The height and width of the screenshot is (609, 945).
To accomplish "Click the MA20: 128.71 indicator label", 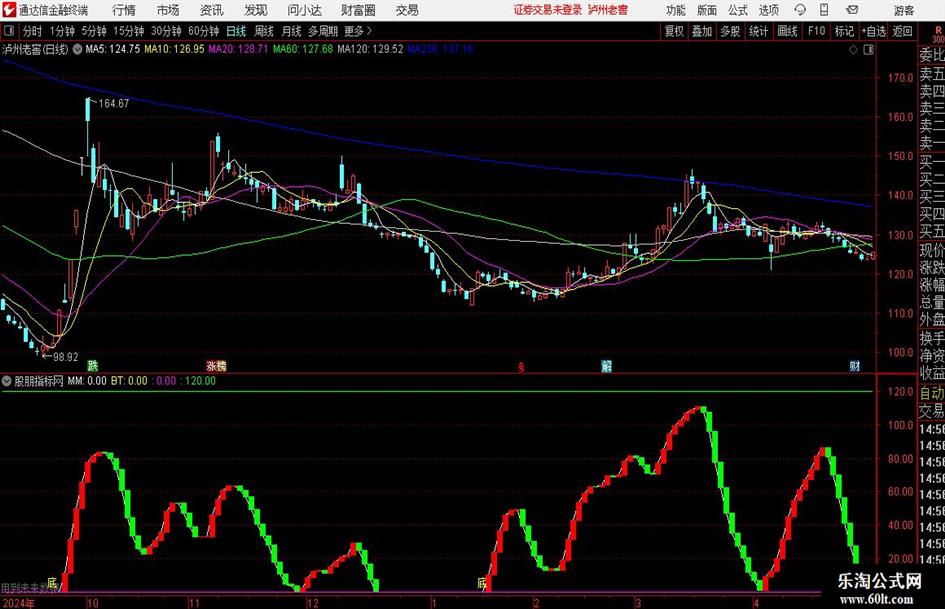I will 238,49.
